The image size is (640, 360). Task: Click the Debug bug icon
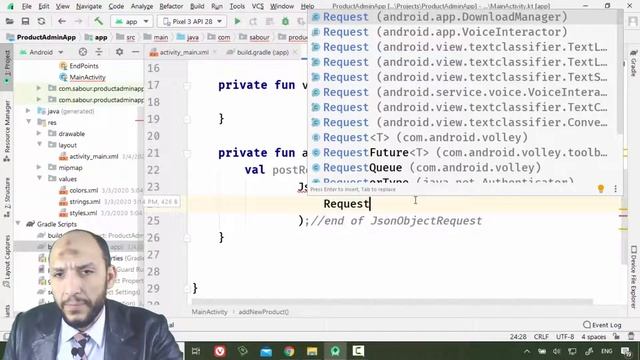pos(285,21)
